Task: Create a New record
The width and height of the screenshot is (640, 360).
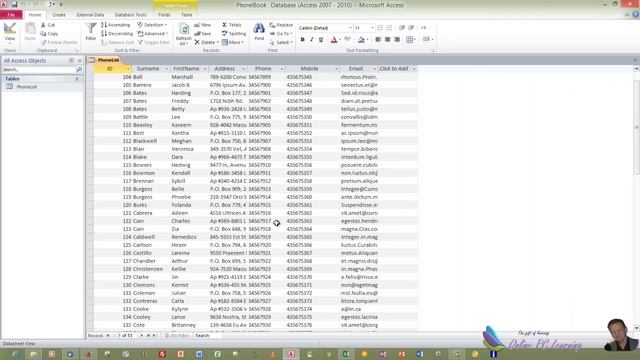Action: [203, 25]
